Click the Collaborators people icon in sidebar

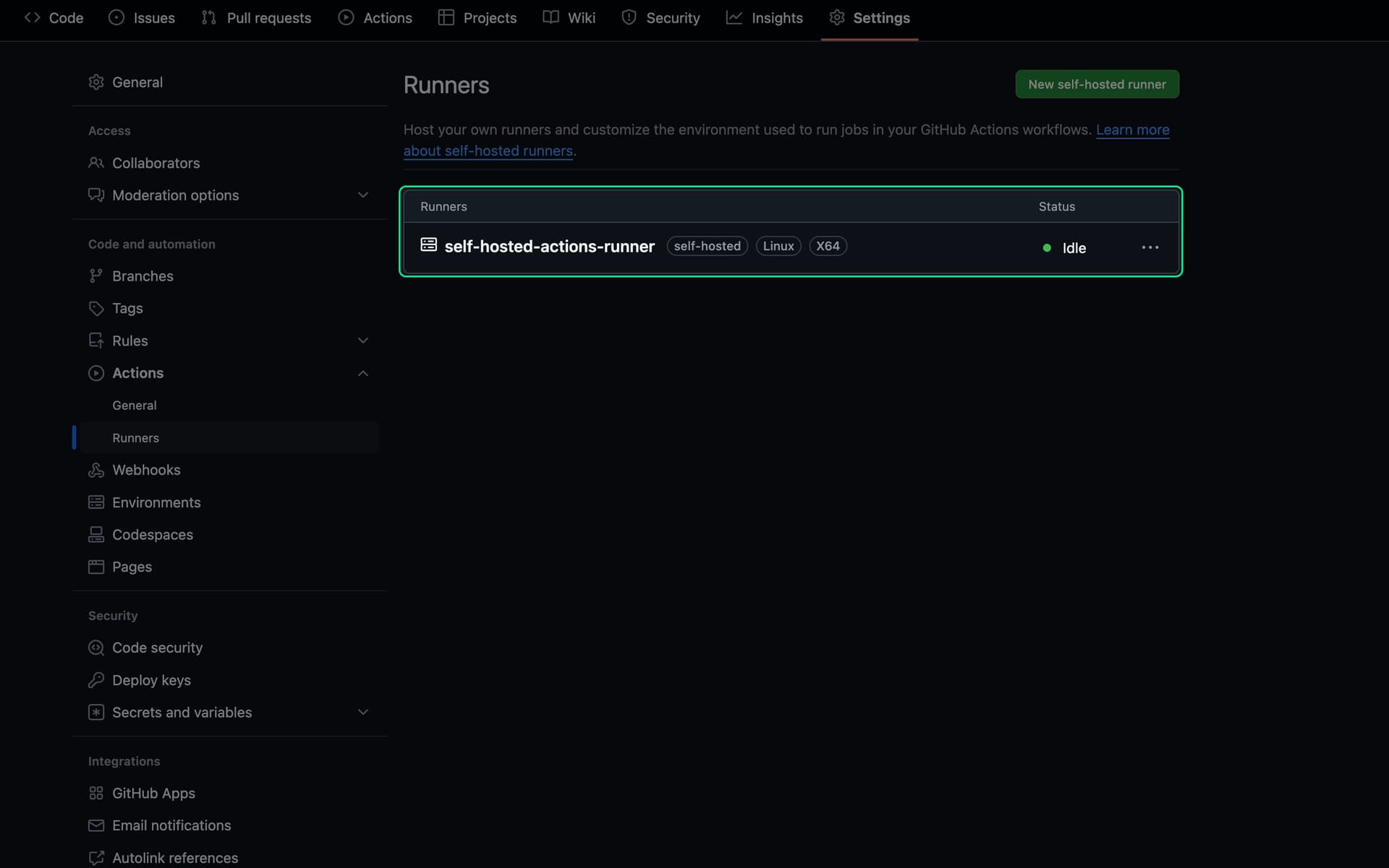(x=96, y=163)
